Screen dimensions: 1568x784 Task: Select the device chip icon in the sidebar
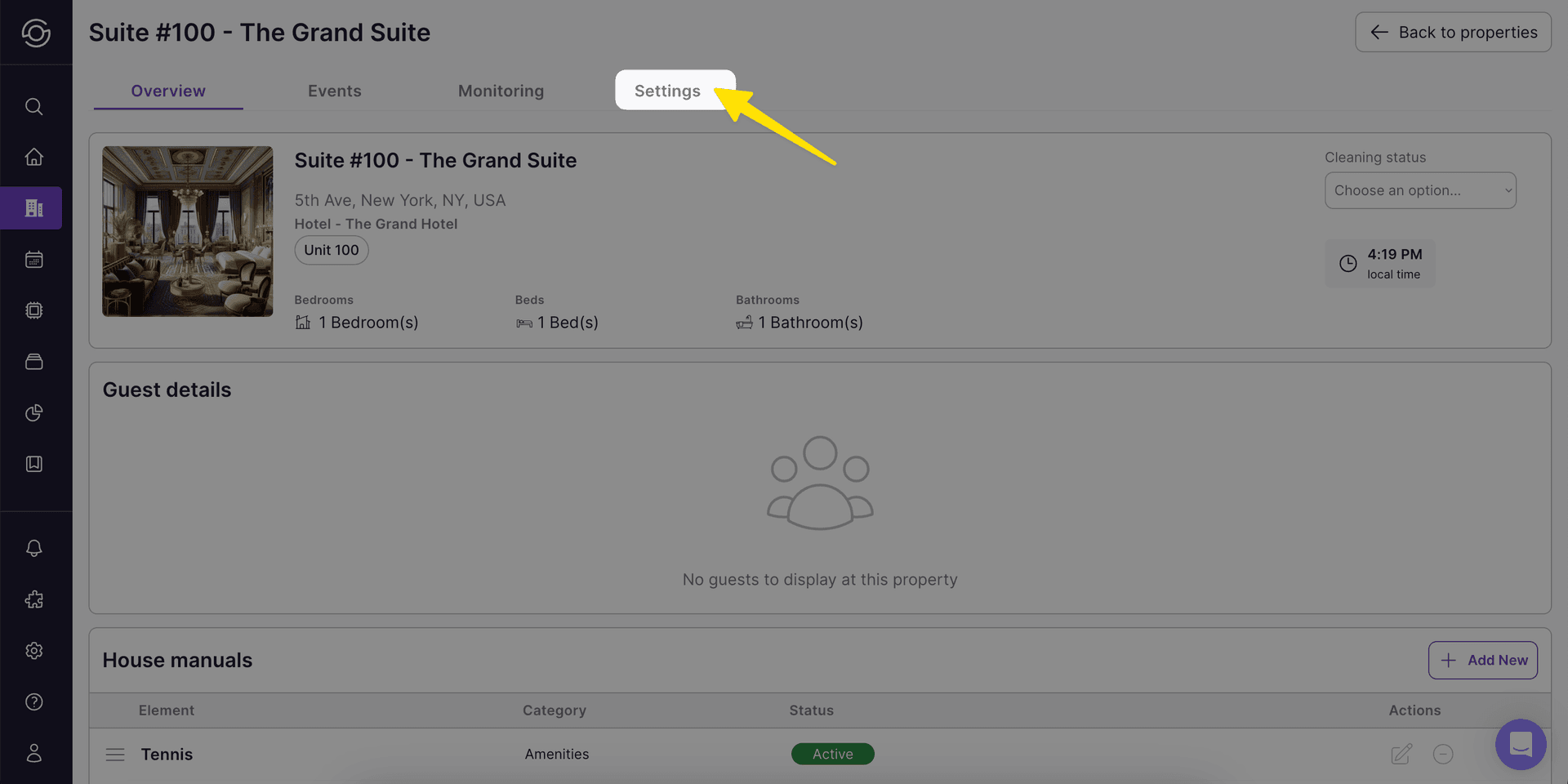click(33, 310)
